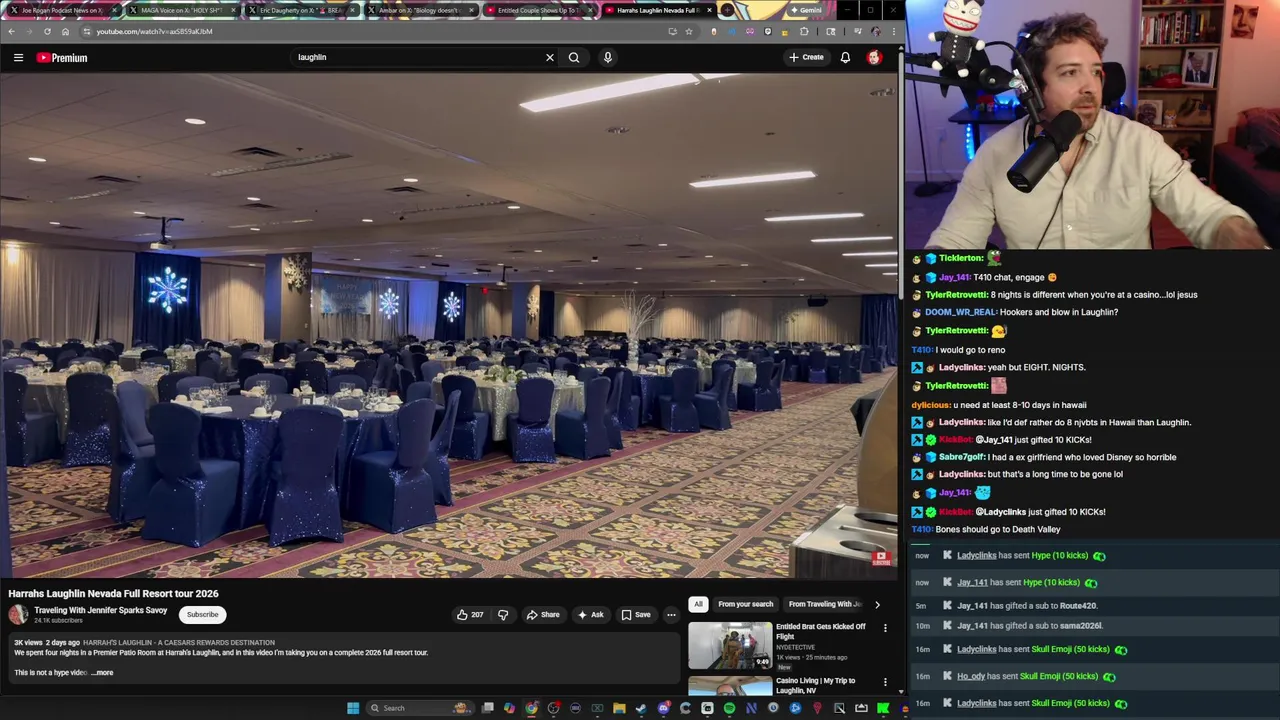This screenshot has width=1280, height=720.
Task: Close the Joe Rogan Podcast News tab
Action: 115,10
